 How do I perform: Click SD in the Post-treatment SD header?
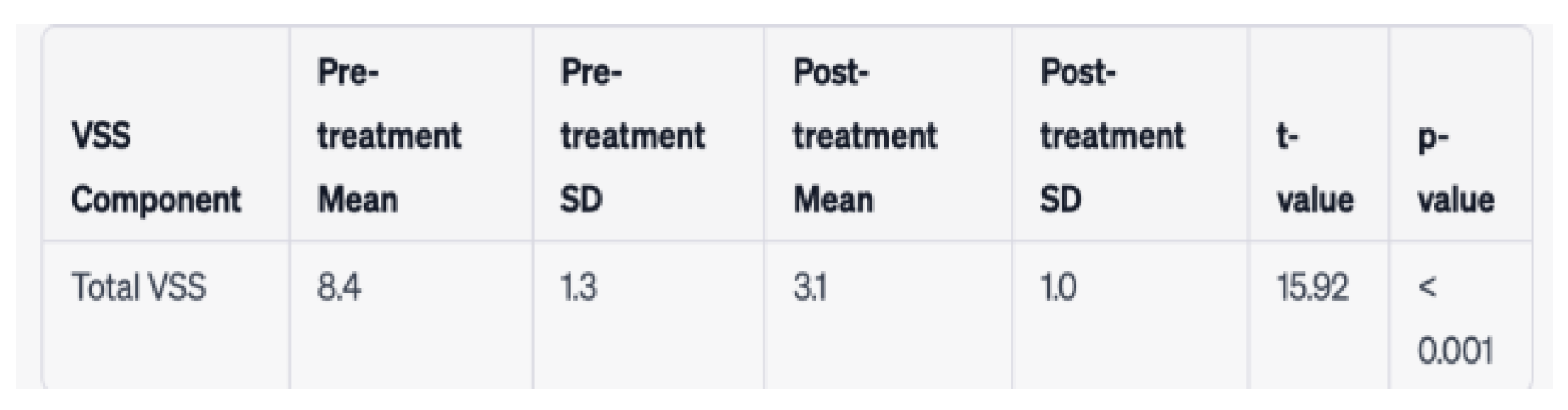[x=1060, y=200]
